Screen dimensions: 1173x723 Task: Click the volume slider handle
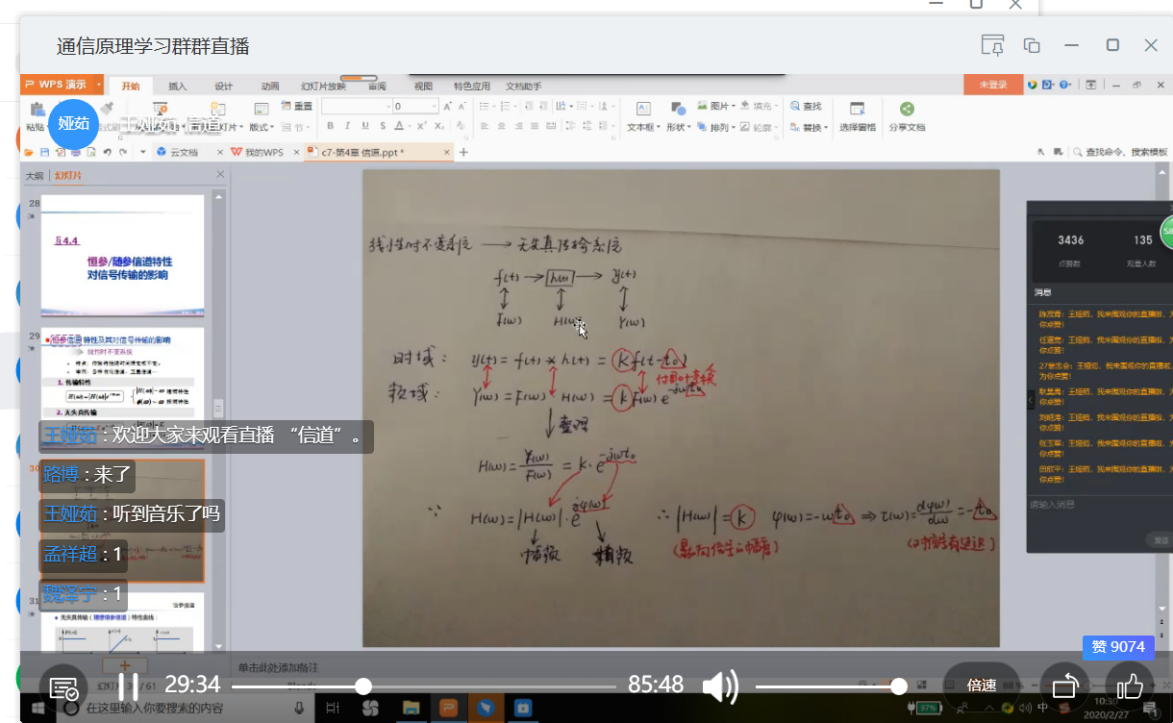click(x=899, y=686)
